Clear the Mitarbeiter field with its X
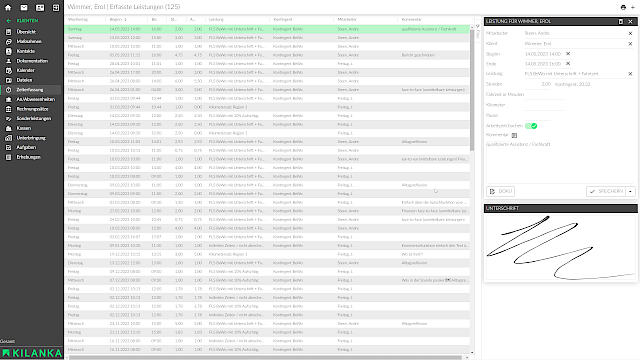 (x=630, y=33)
